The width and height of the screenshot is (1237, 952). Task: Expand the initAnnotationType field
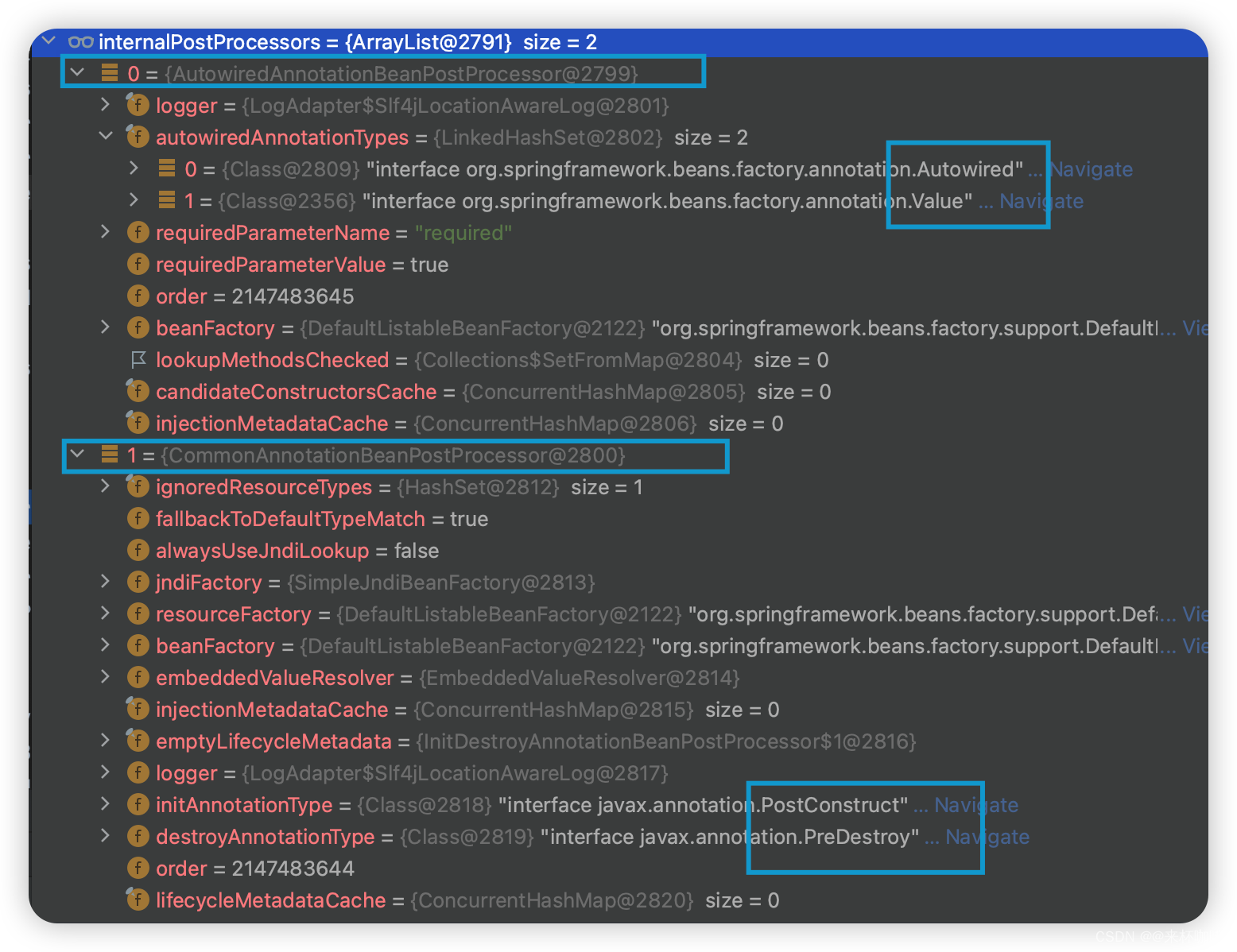click(x=105, y=803)
